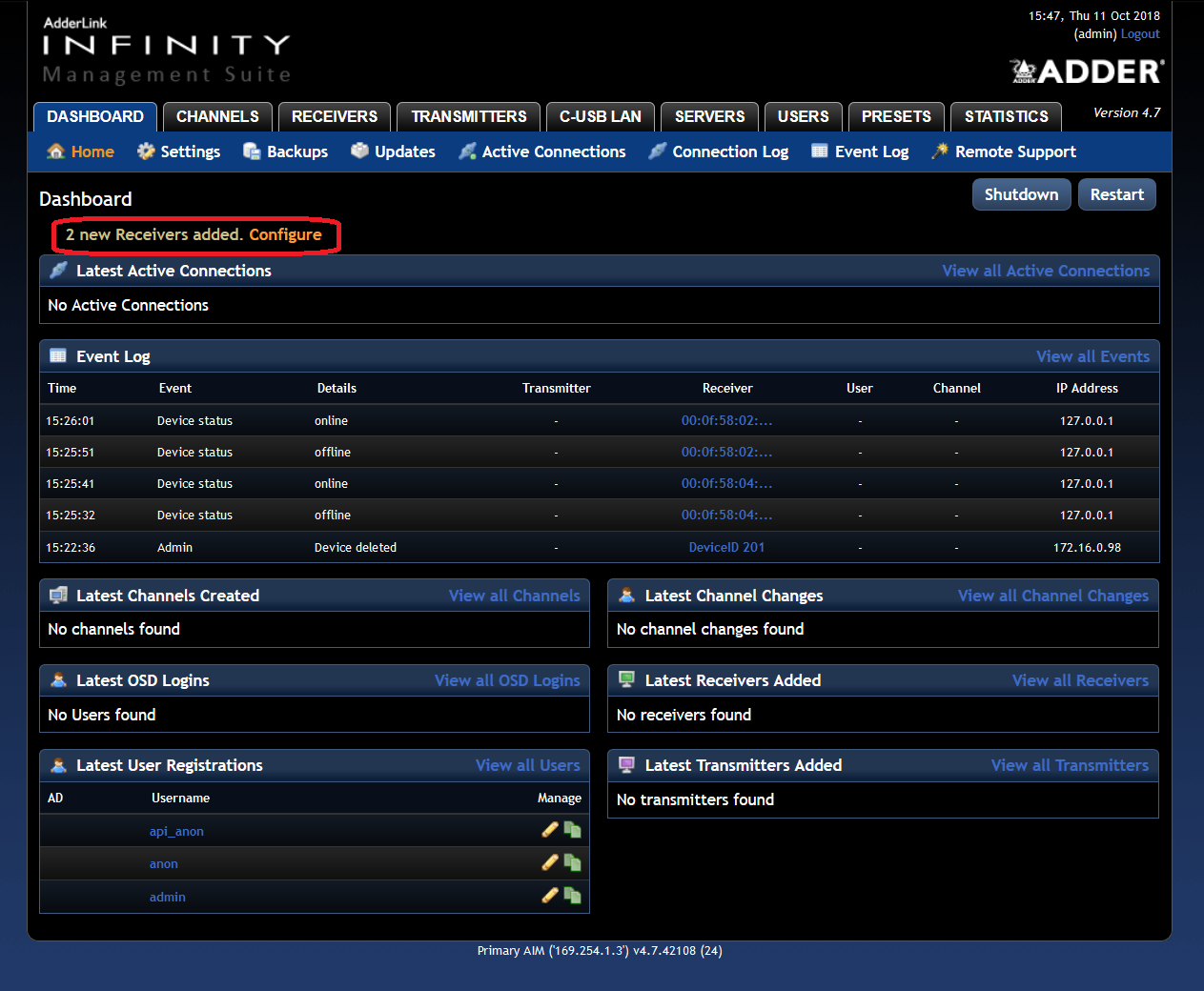Open View all Events link

tap(1093, 356)
